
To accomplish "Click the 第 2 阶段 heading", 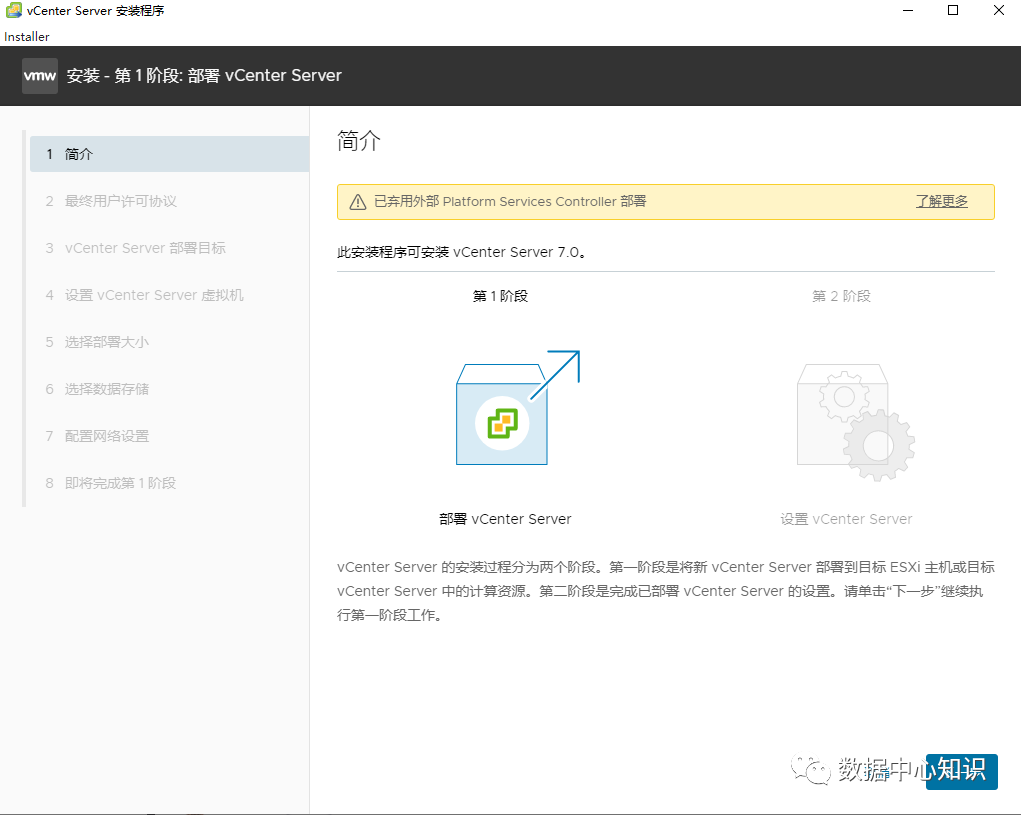I will (x=841, y=296).
